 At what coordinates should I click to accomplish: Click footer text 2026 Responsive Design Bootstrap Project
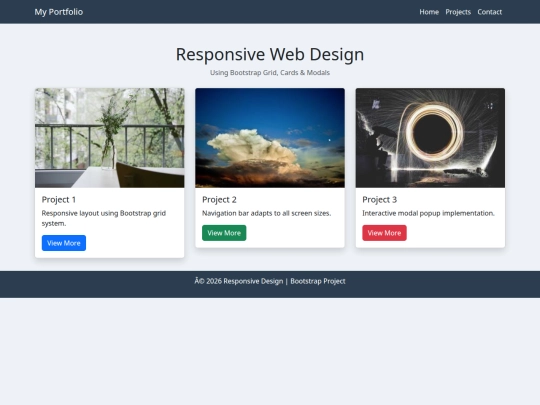pyautogui.click(x=270, y=281)
